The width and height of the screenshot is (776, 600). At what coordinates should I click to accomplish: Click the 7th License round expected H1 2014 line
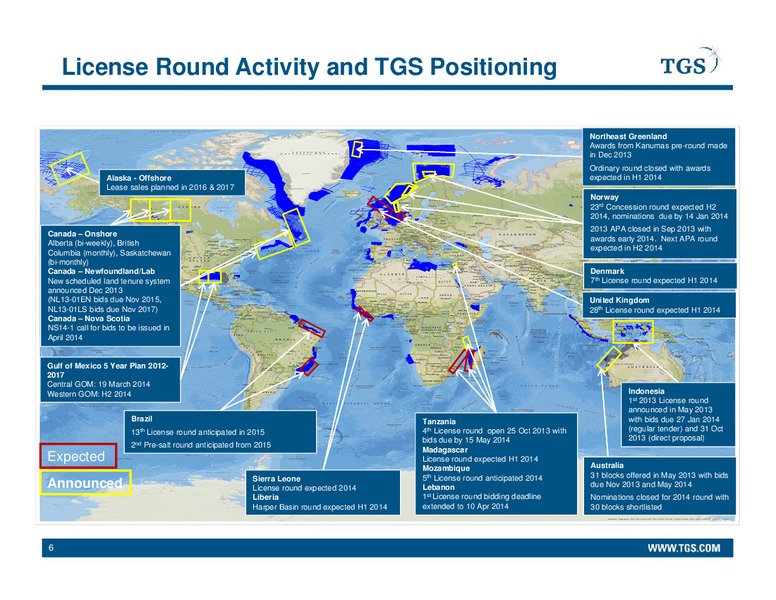coord(653,280)
